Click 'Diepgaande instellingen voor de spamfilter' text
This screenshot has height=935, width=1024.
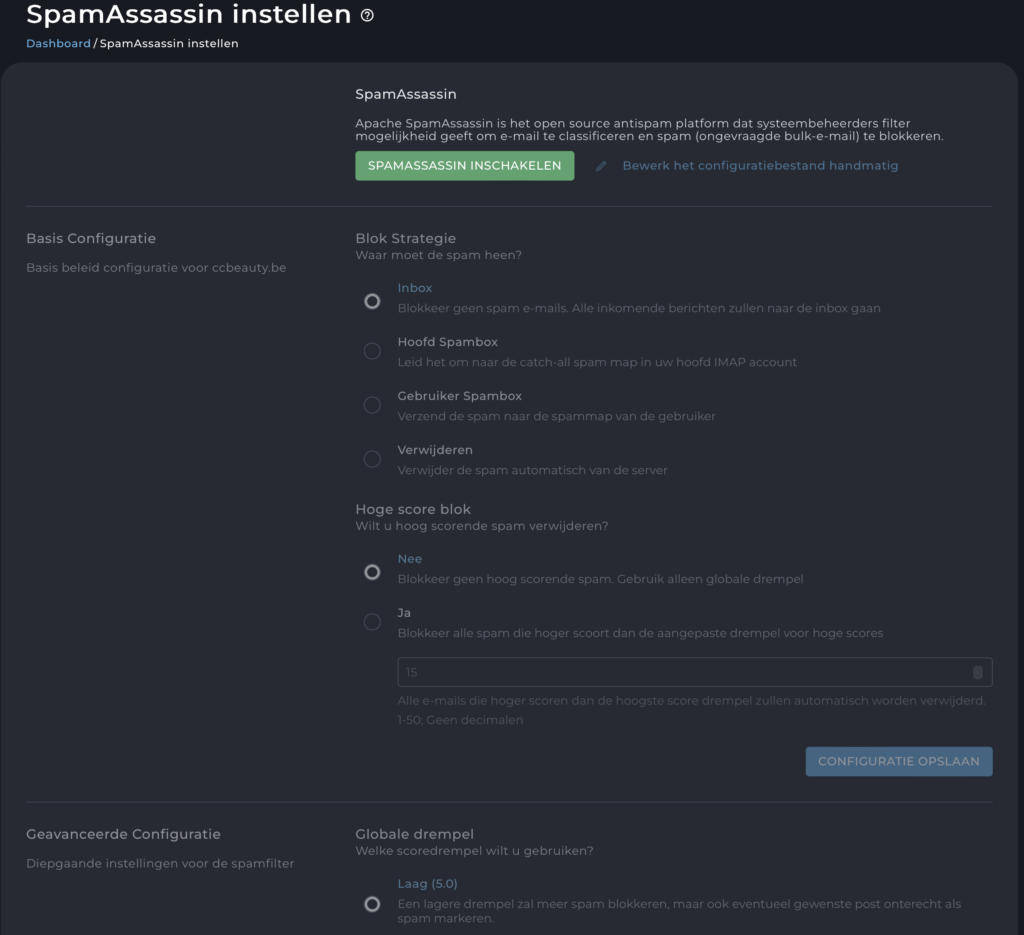(160, 864)
